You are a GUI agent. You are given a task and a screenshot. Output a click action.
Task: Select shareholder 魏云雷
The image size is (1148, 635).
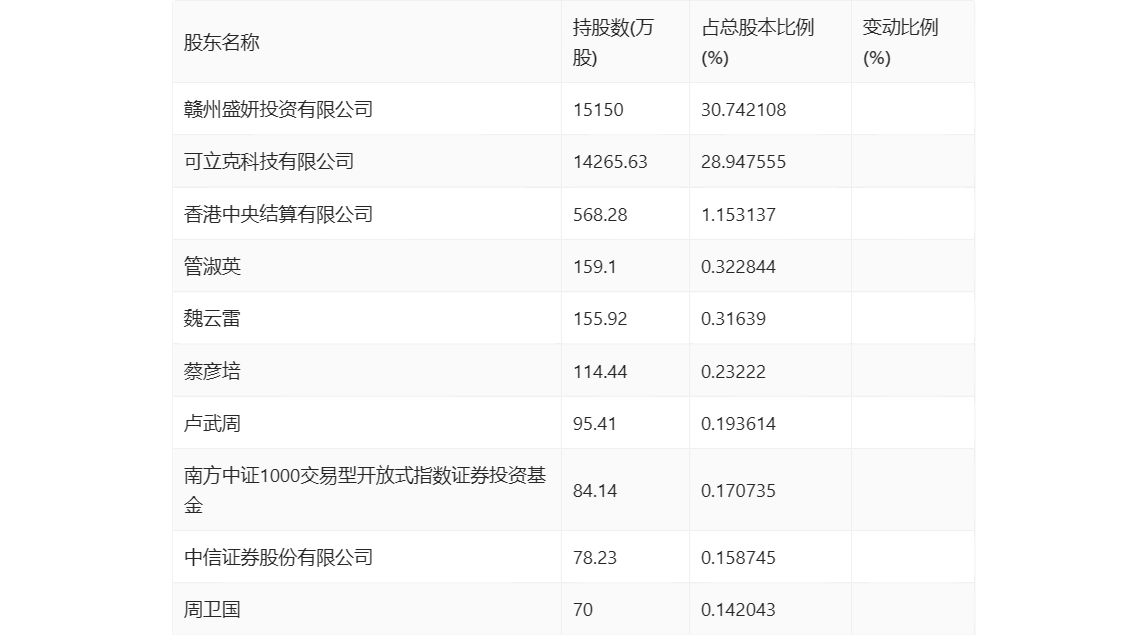[x=212, y=318]
